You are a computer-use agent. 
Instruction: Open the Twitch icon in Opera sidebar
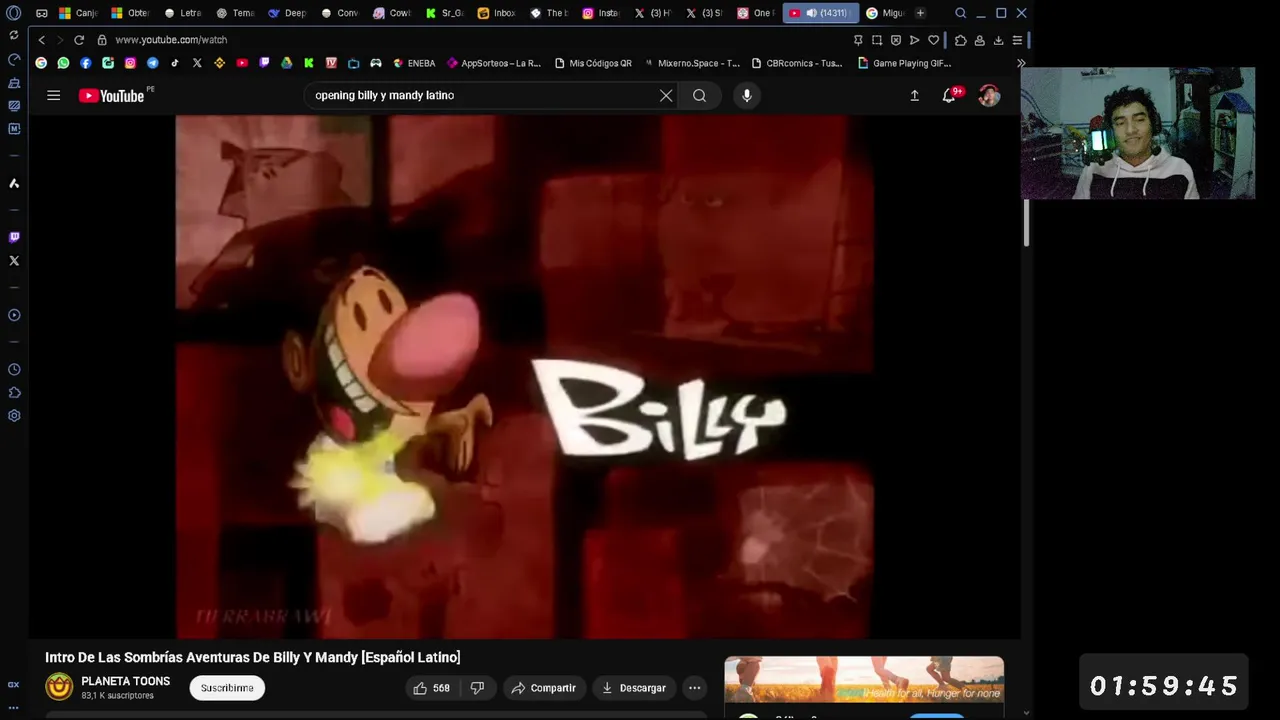pos(14,237)
